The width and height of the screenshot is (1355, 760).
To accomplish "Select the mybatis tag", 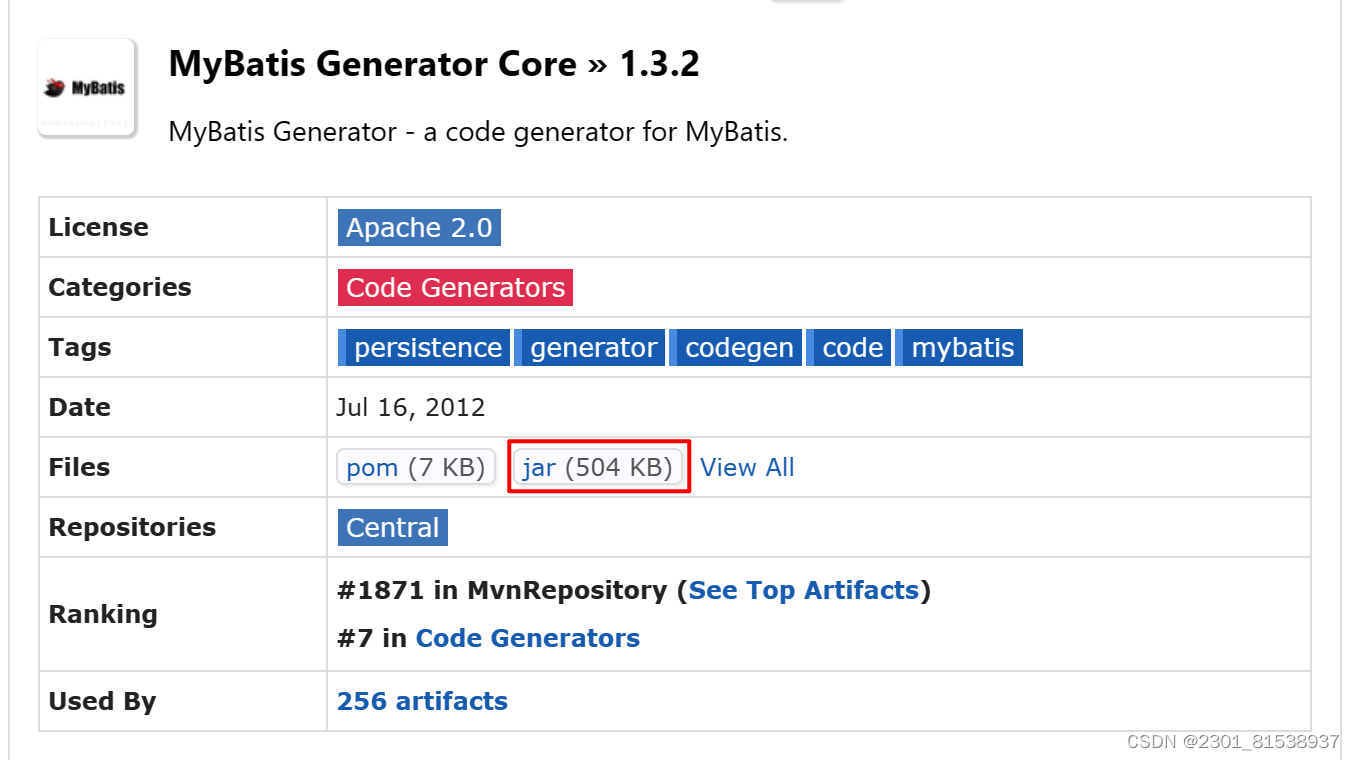I will 960,347.
